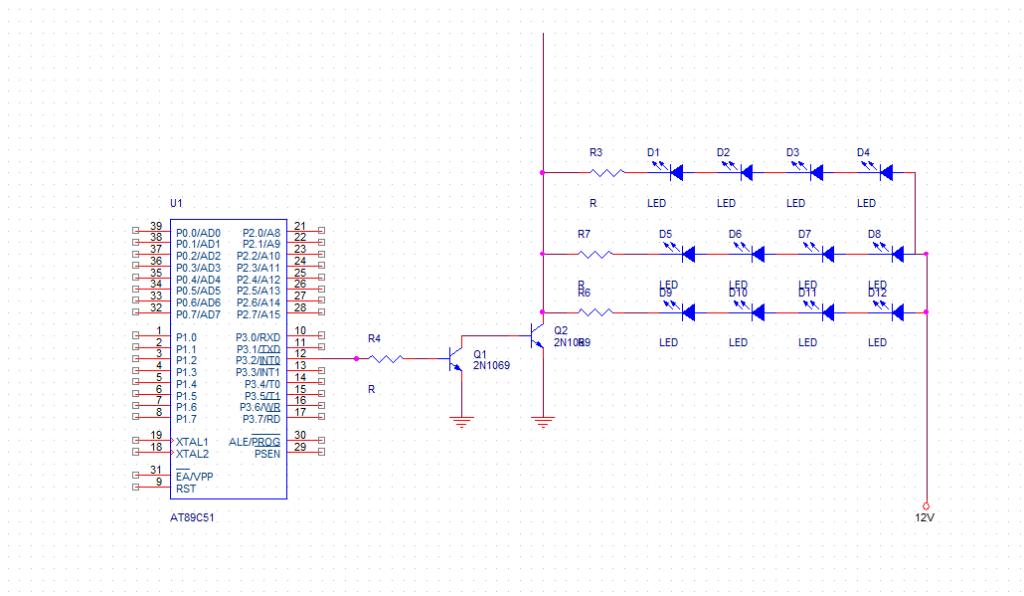Select the R6 resistor symbol

click(x=595, y=313)
